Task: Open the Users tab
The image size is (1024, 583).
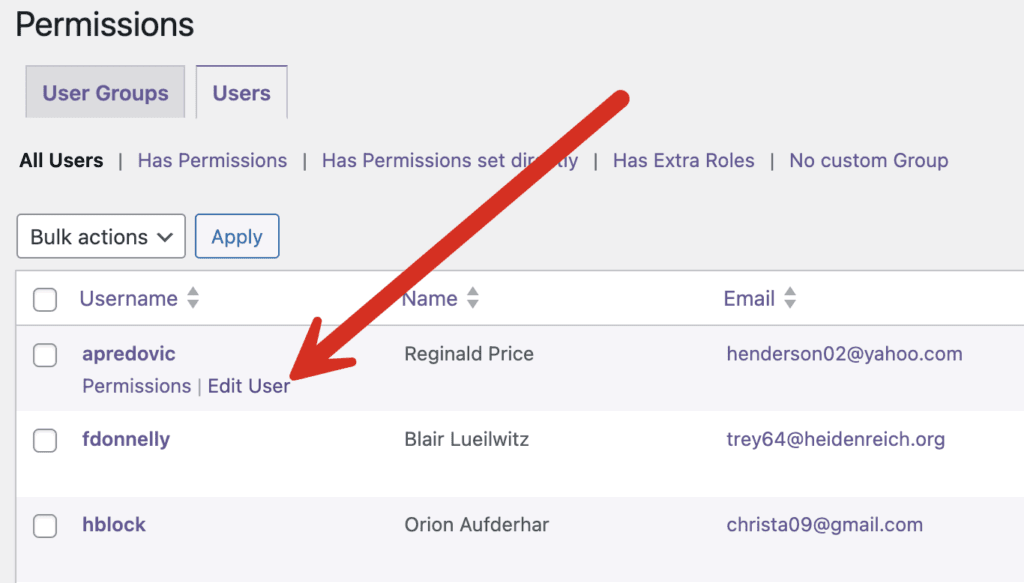Action: pos(241,93)
